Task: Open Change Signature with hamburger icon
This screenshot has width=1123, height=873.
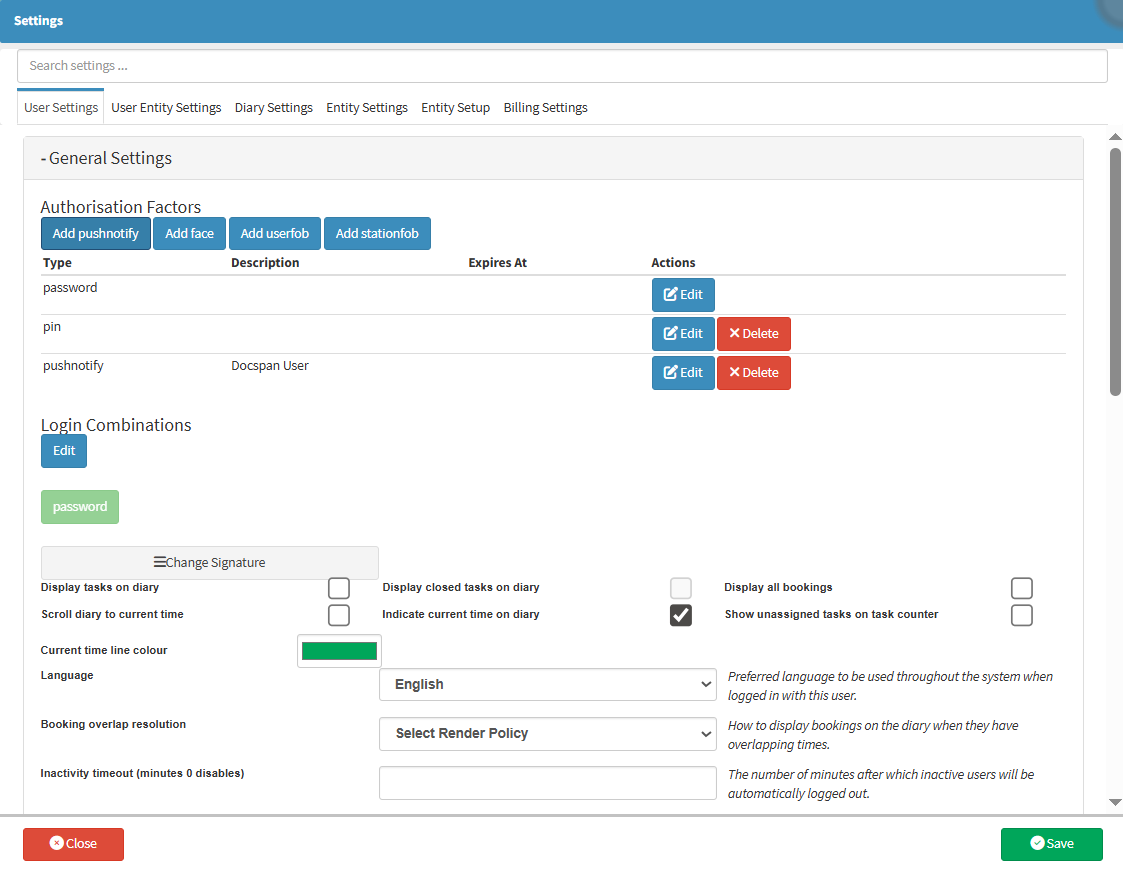Action: (209, 563)
